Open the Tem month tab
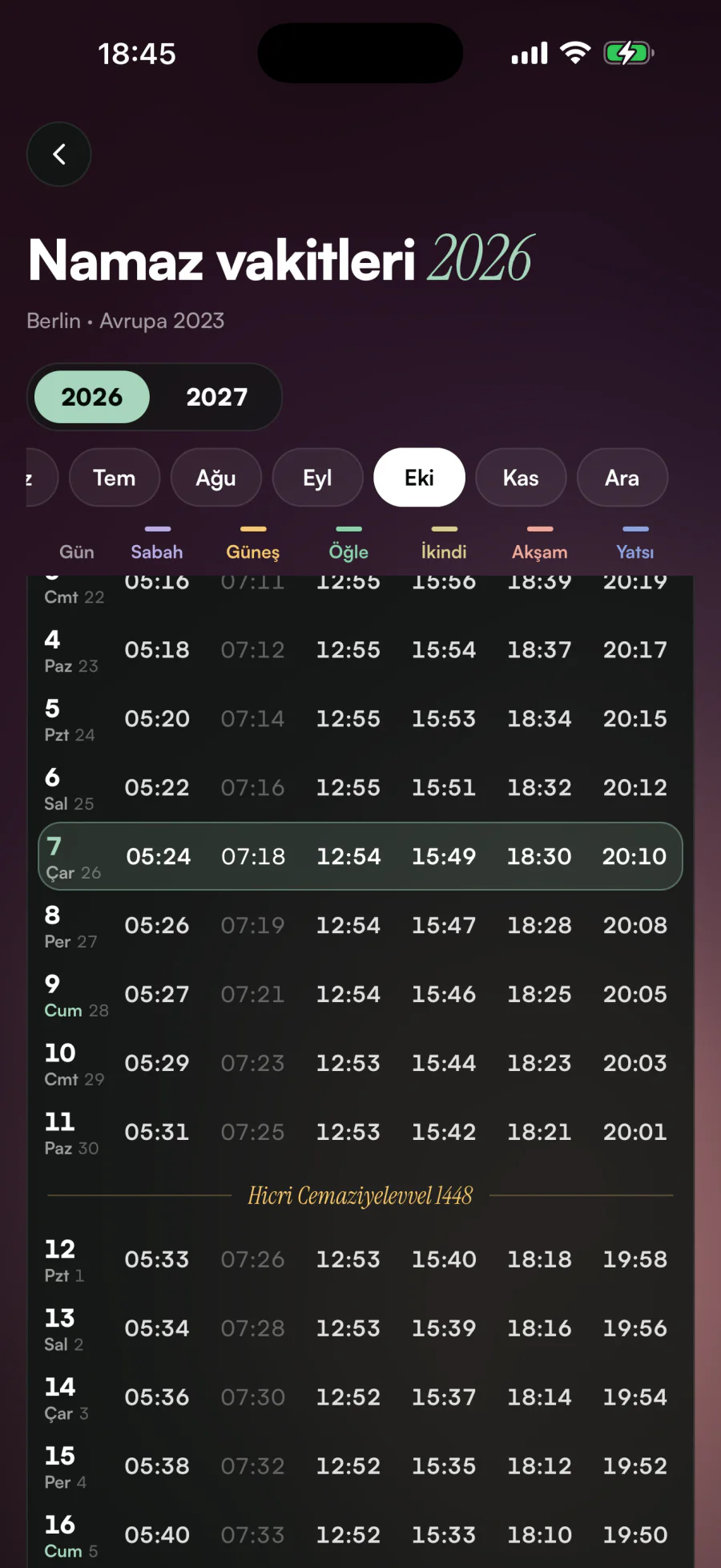Viewport: 721px width, 1568px height. [x=115, y=478]
